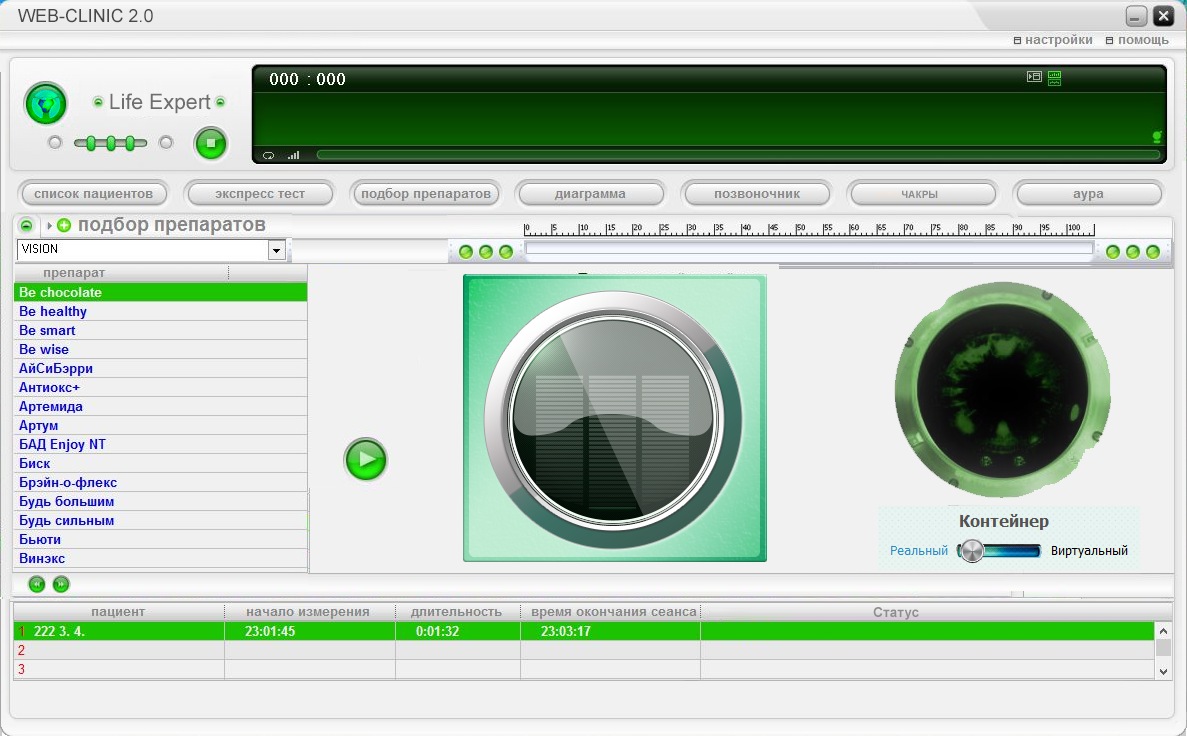
Task: Click the session table scrollbar up arrow
Action: 1164,630
